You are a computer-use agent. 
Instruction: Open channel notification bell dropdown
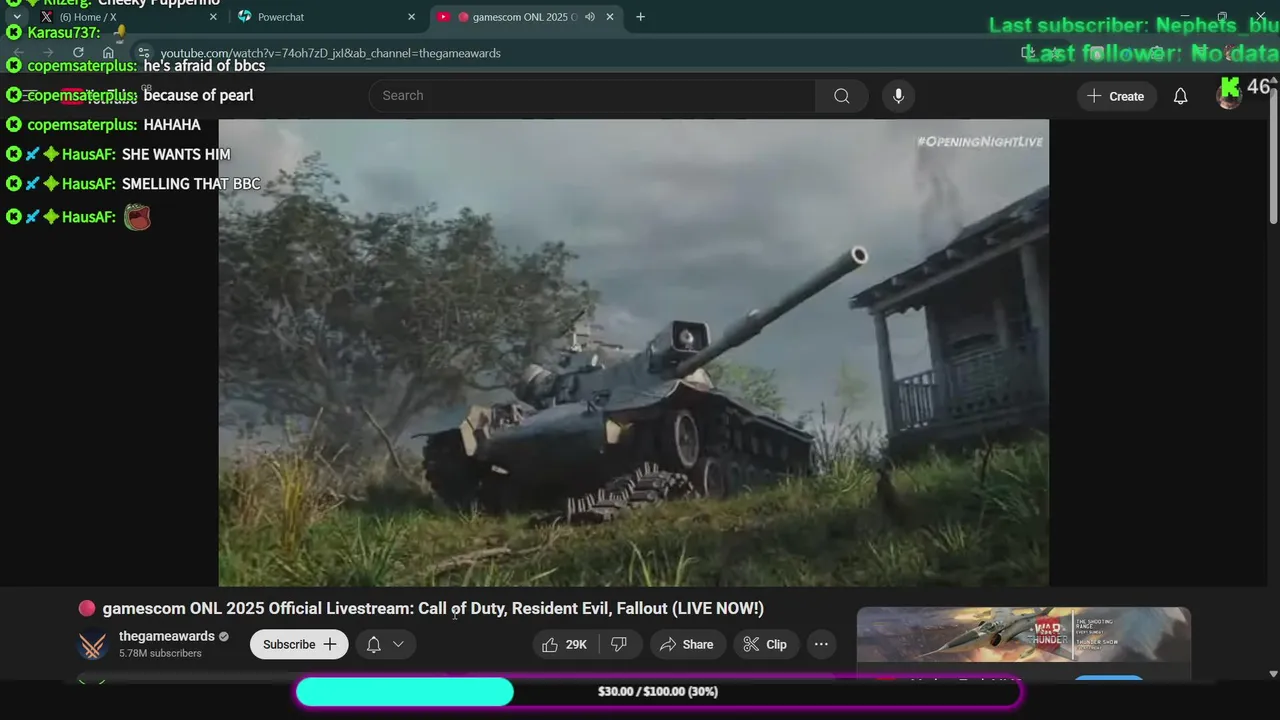[x=385, y=645]
